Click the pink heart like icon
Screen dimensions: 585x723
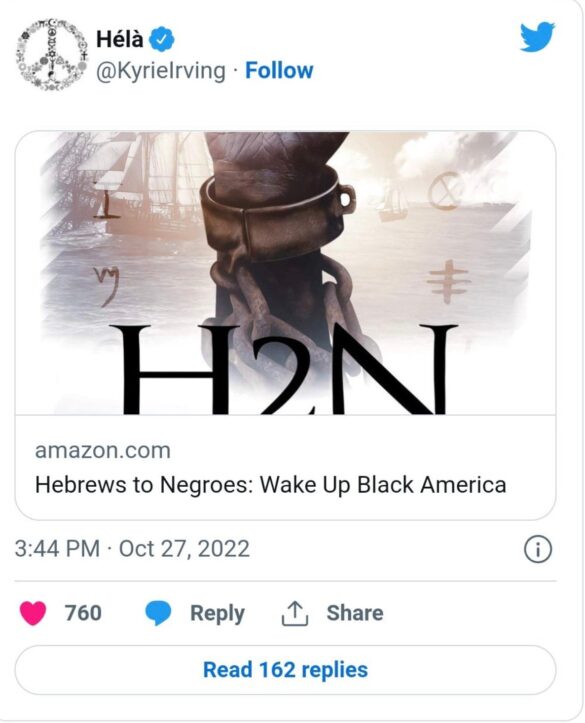coord(33,613)
